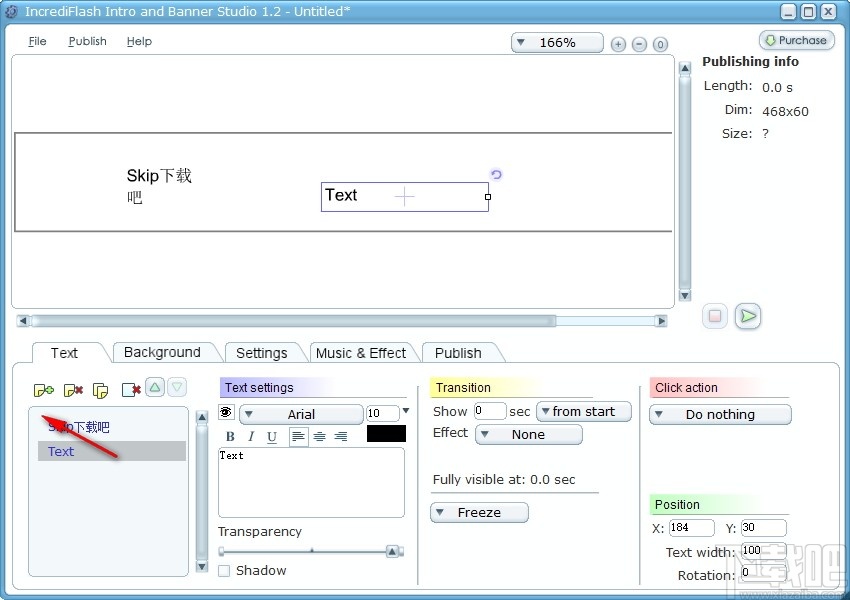The height and width of the screenshot is (600, 850).
Task: Reset zoom with the zero icon
Action: click(660, 44)
